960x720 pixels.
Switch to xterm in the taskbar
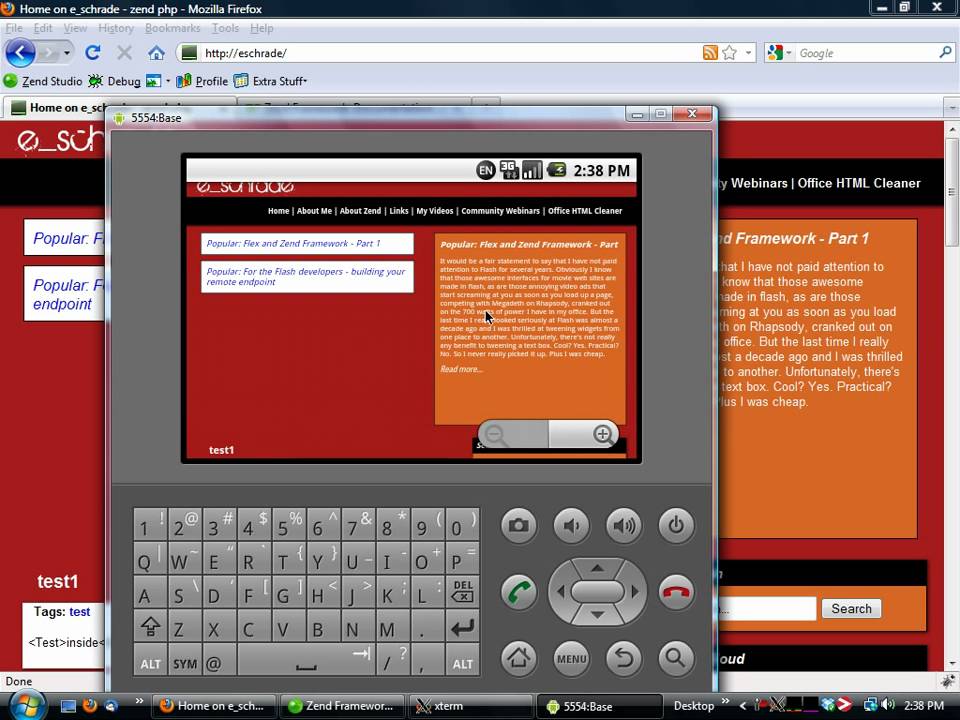pyautogui.click(x=470, y=706)
